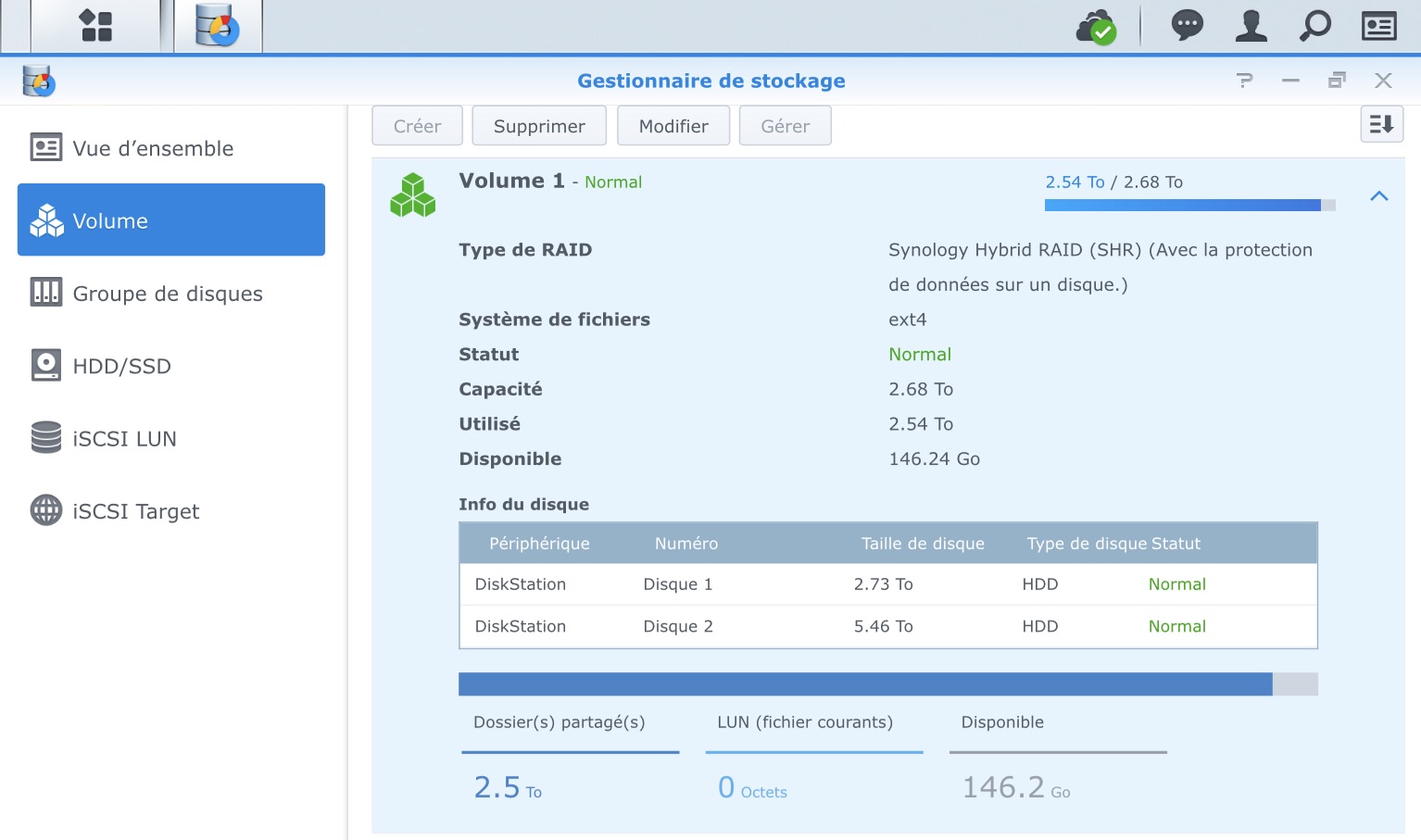The image size is (1421, 840).
Task: Click the Créer button
Action: [417, 126]
